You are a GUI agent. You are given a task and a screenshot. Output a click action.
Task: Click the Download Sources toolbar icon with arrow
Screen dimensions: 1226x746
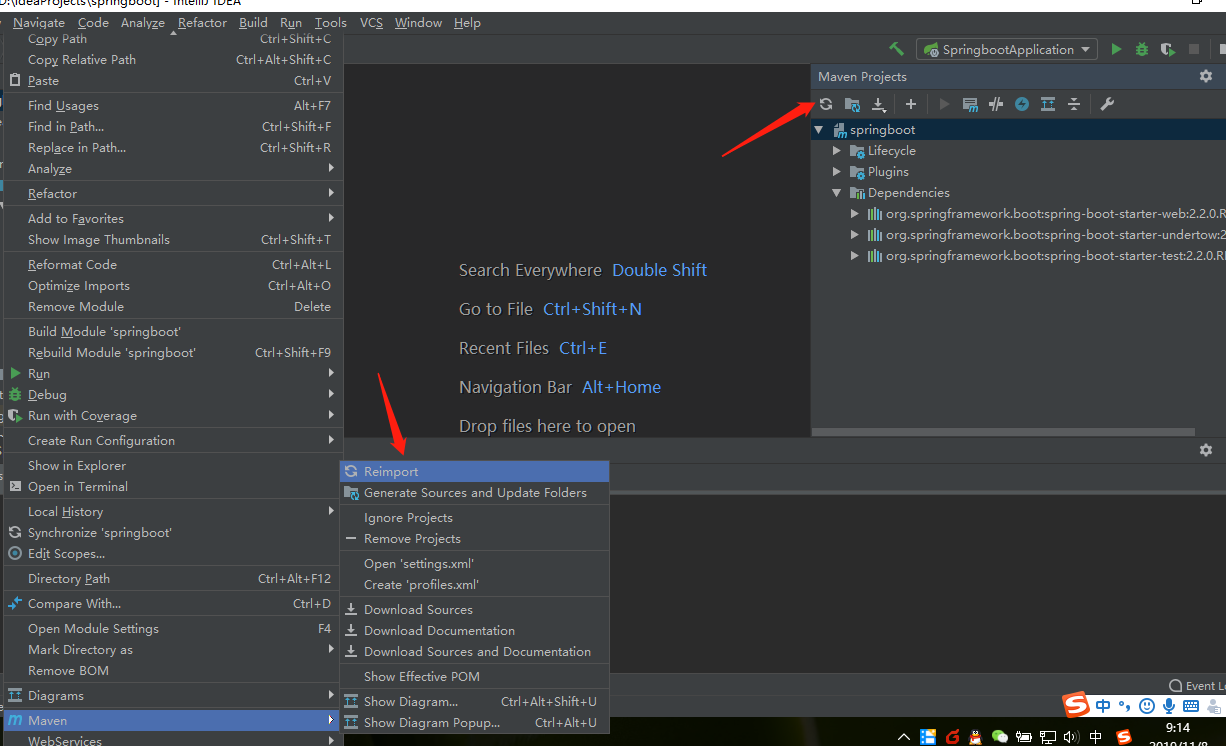click(878, 104)
